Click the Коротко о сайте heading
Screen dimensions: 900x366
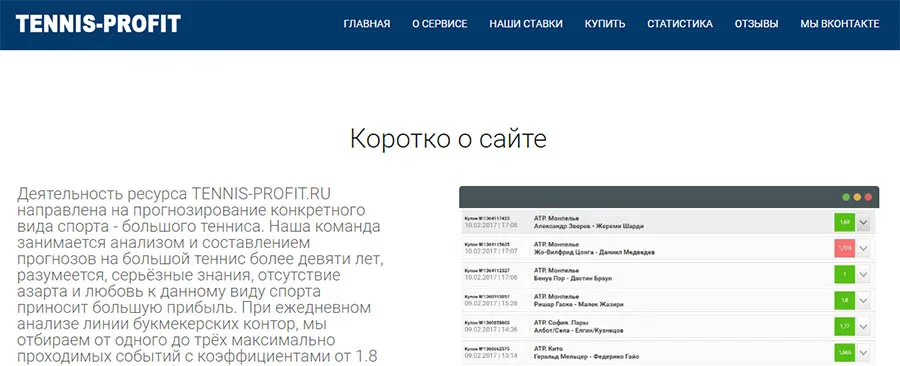pos(448,140)
